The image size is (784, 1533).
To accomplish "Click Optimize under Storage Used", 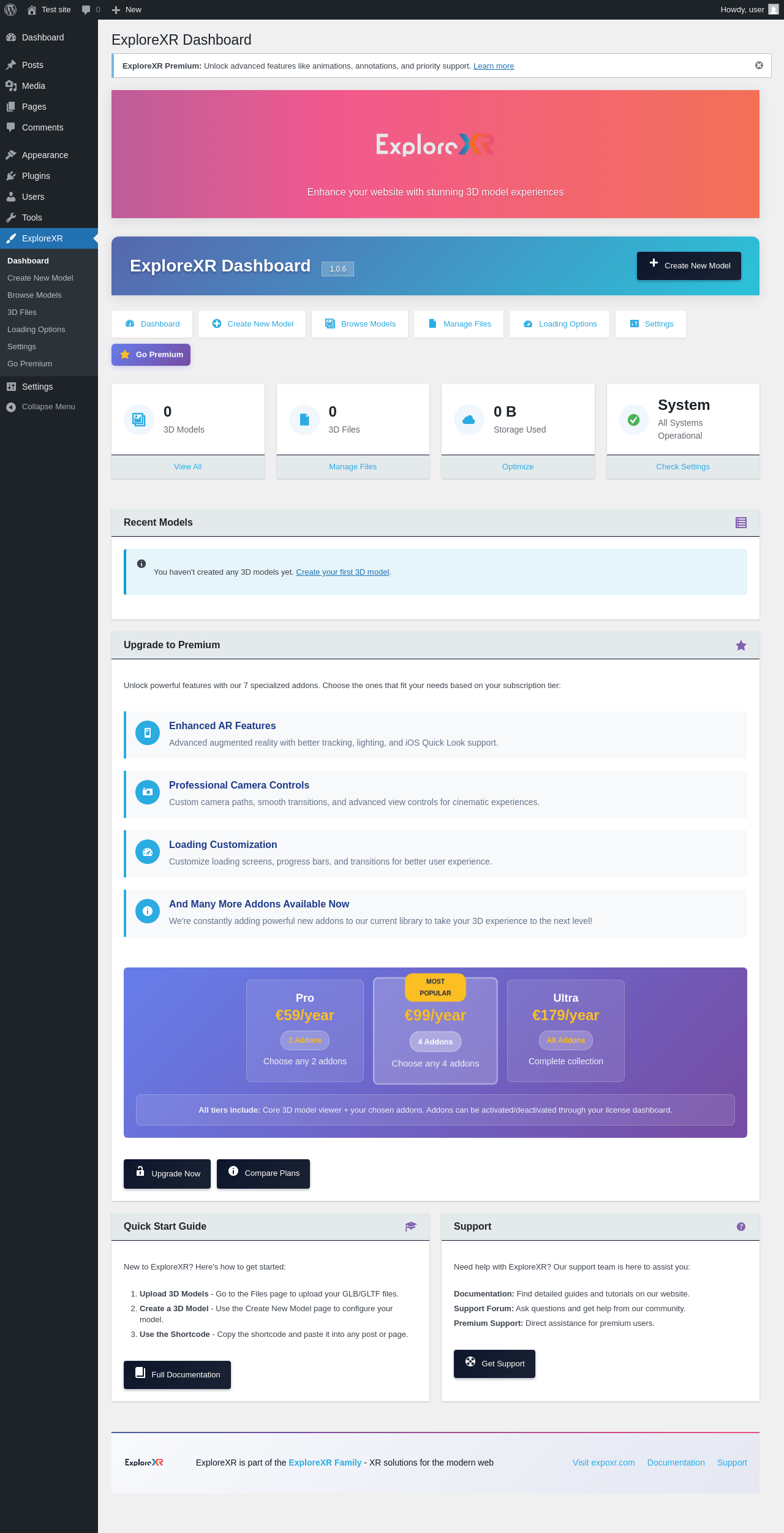I will tap(518, 467).
